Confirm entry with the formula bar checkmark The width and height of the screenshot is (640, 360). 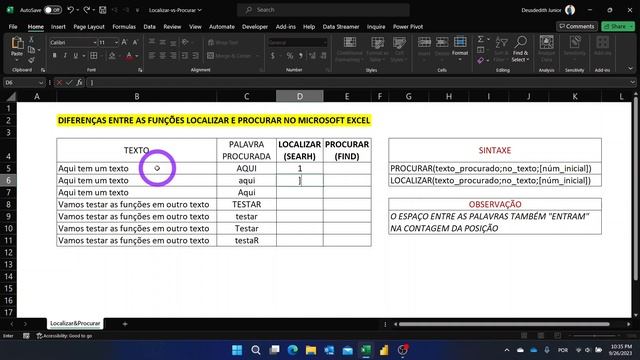point(69,82)
